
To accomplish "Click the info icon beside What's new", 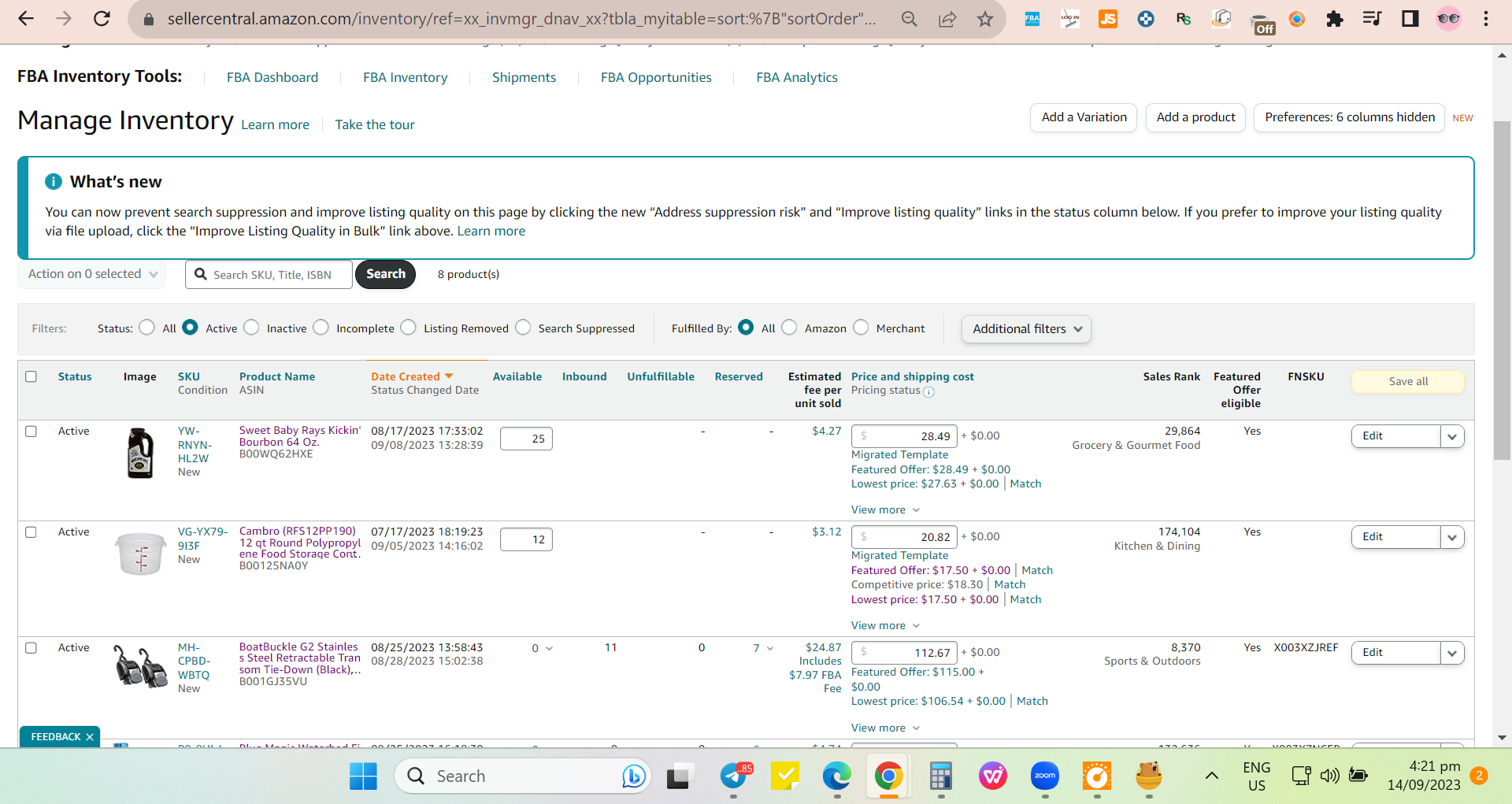I will (54, 182).
